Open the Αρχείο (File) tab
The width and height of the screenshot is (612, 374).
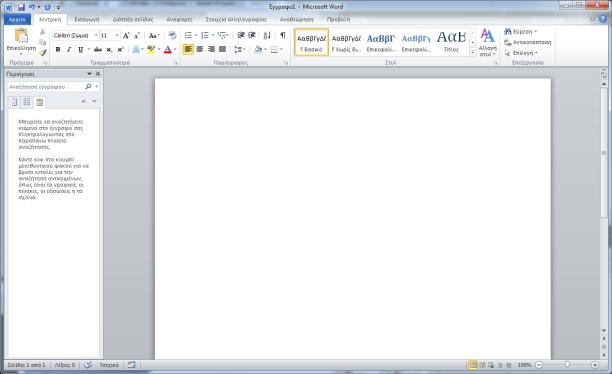pyautogui.click(x=17, y=19)
